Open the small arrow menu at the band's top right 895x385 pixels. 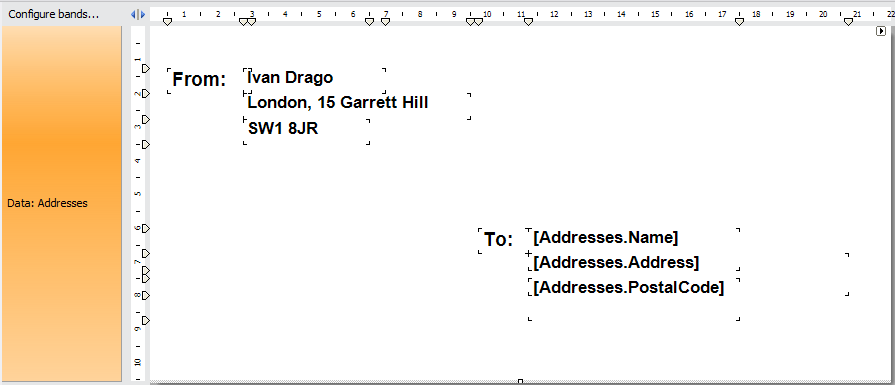pyautogui.click(x=881, y=32)
